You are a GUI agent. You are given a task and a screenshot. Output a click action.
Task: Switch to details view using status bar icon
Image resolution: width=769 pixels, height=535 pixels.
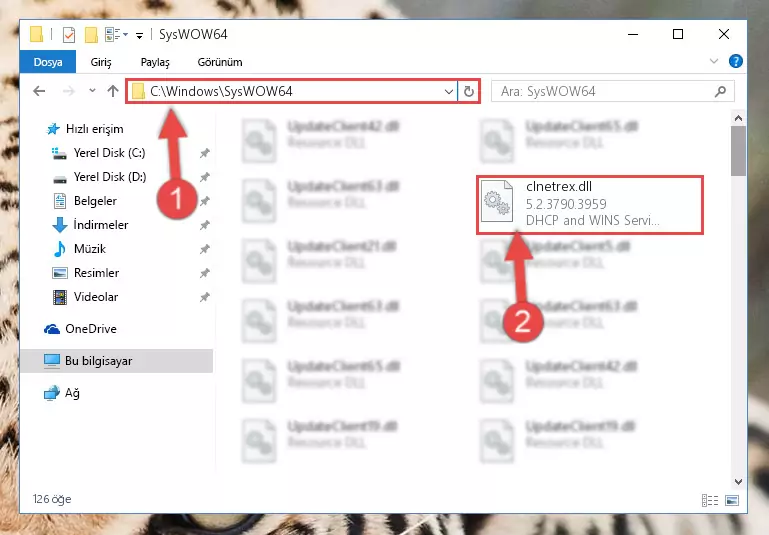tap(710, 500)
